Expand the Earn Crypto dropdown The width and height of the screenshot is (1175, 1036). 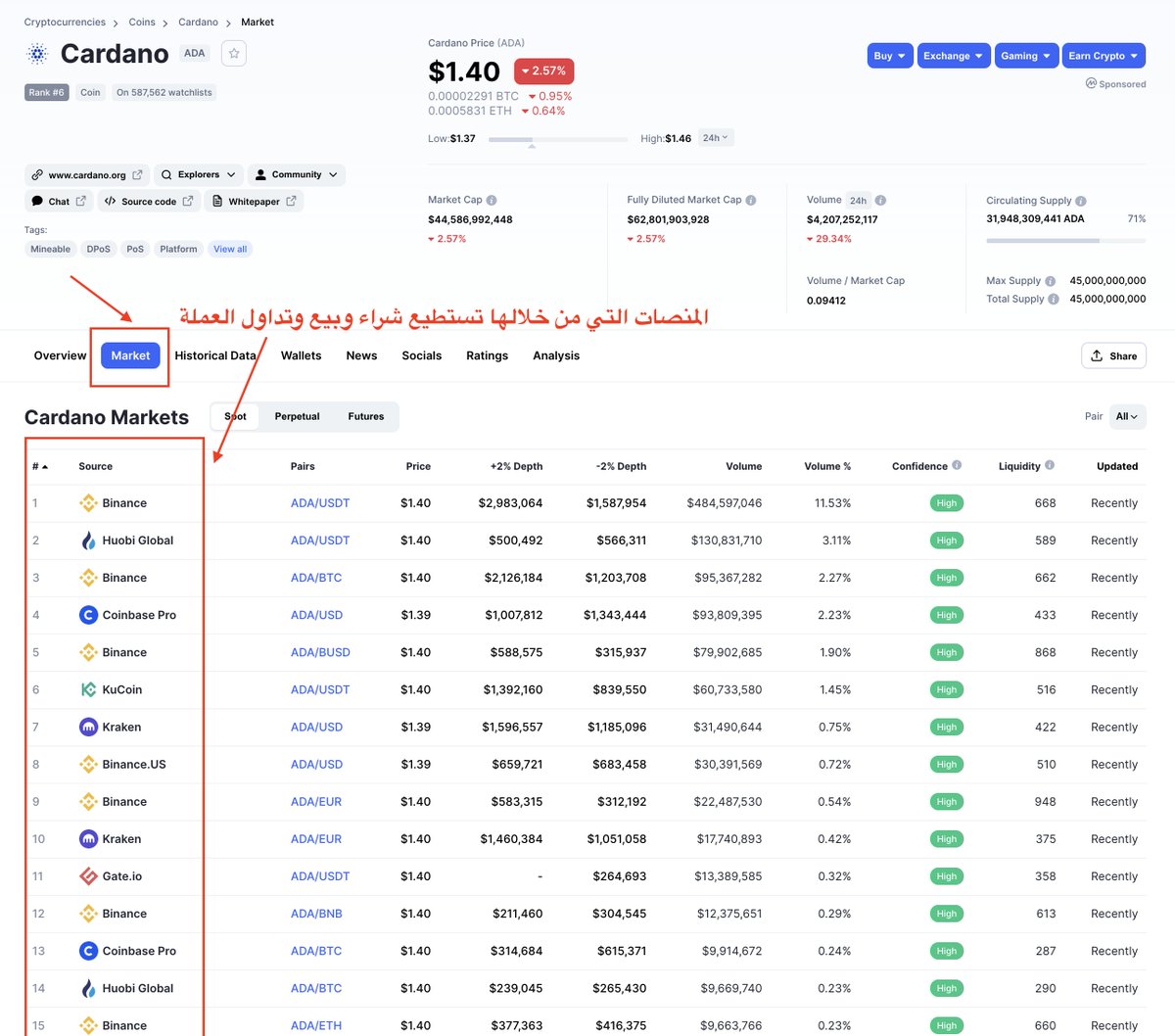coord(1104,56)
